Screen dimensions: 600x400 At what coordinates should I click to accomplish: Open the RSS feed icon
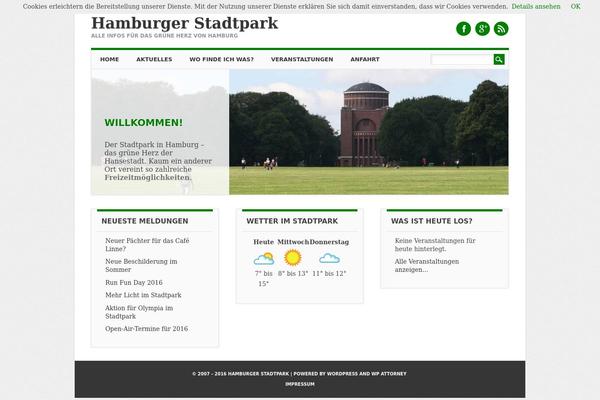[501, 29]
